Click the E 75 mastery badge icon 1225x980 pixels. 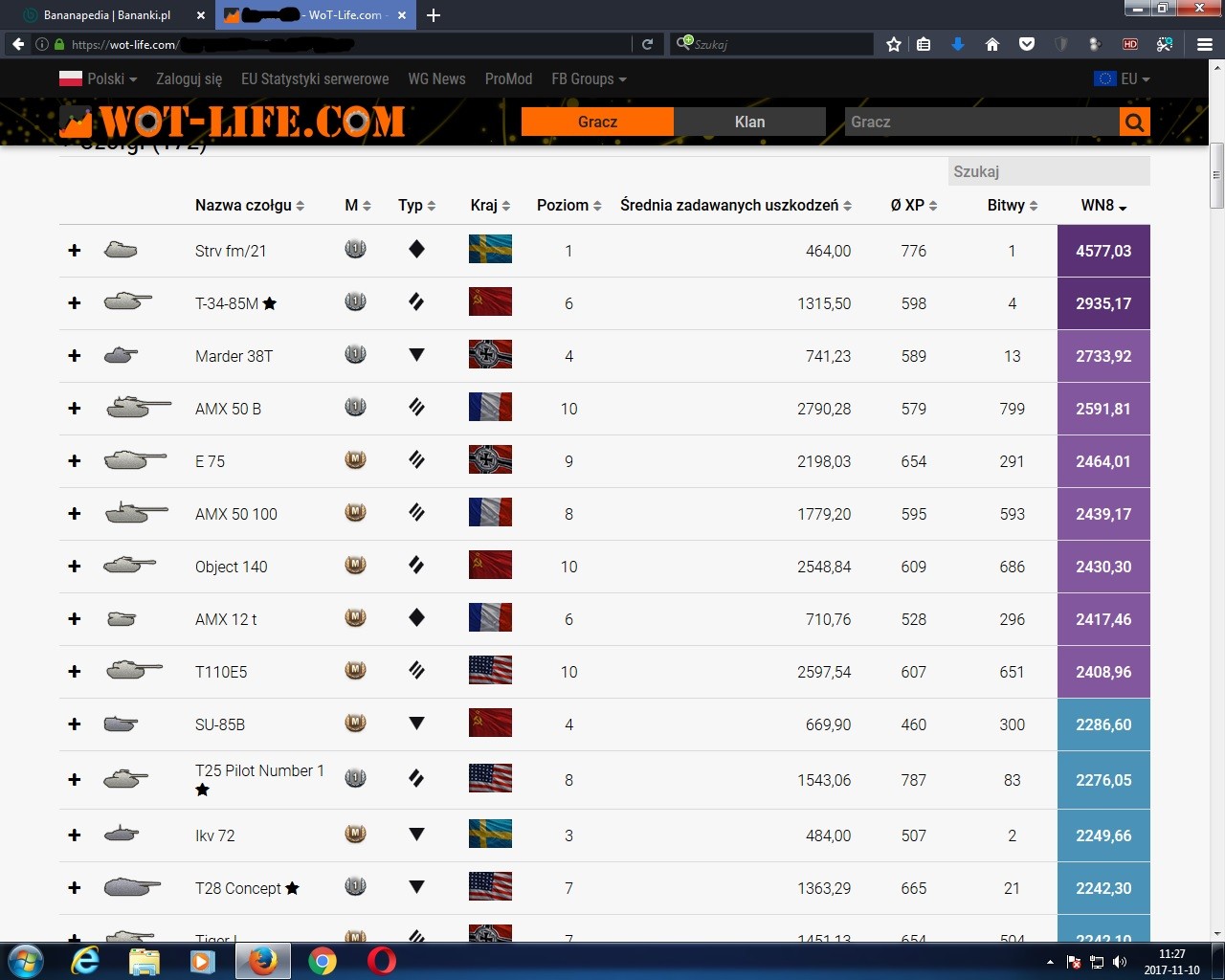355,459
